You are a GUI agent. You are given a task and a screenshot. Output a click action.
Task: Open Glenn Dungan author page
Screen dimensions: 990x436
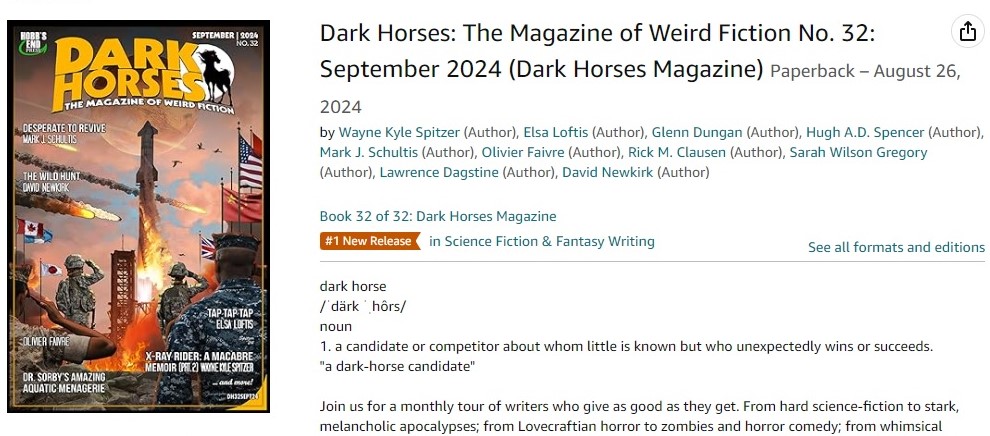coord(697,132)
